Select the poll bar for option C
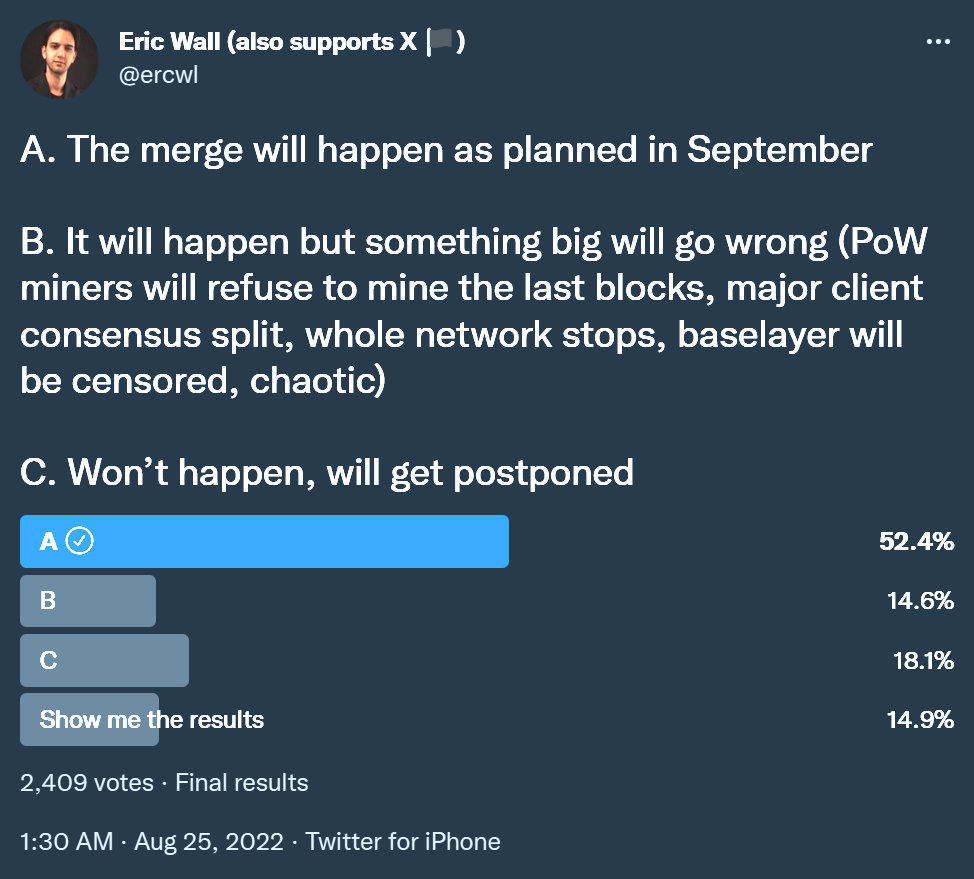 (x=104, y=660)
